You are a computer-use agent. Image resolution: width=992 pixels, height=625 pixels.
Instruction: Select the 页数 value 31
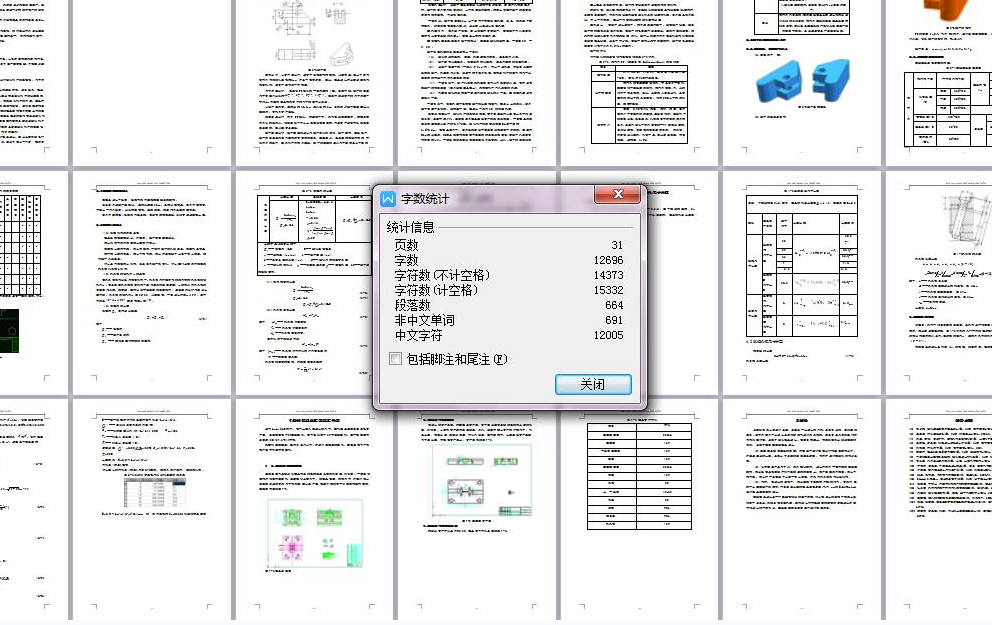coord(617,245)
